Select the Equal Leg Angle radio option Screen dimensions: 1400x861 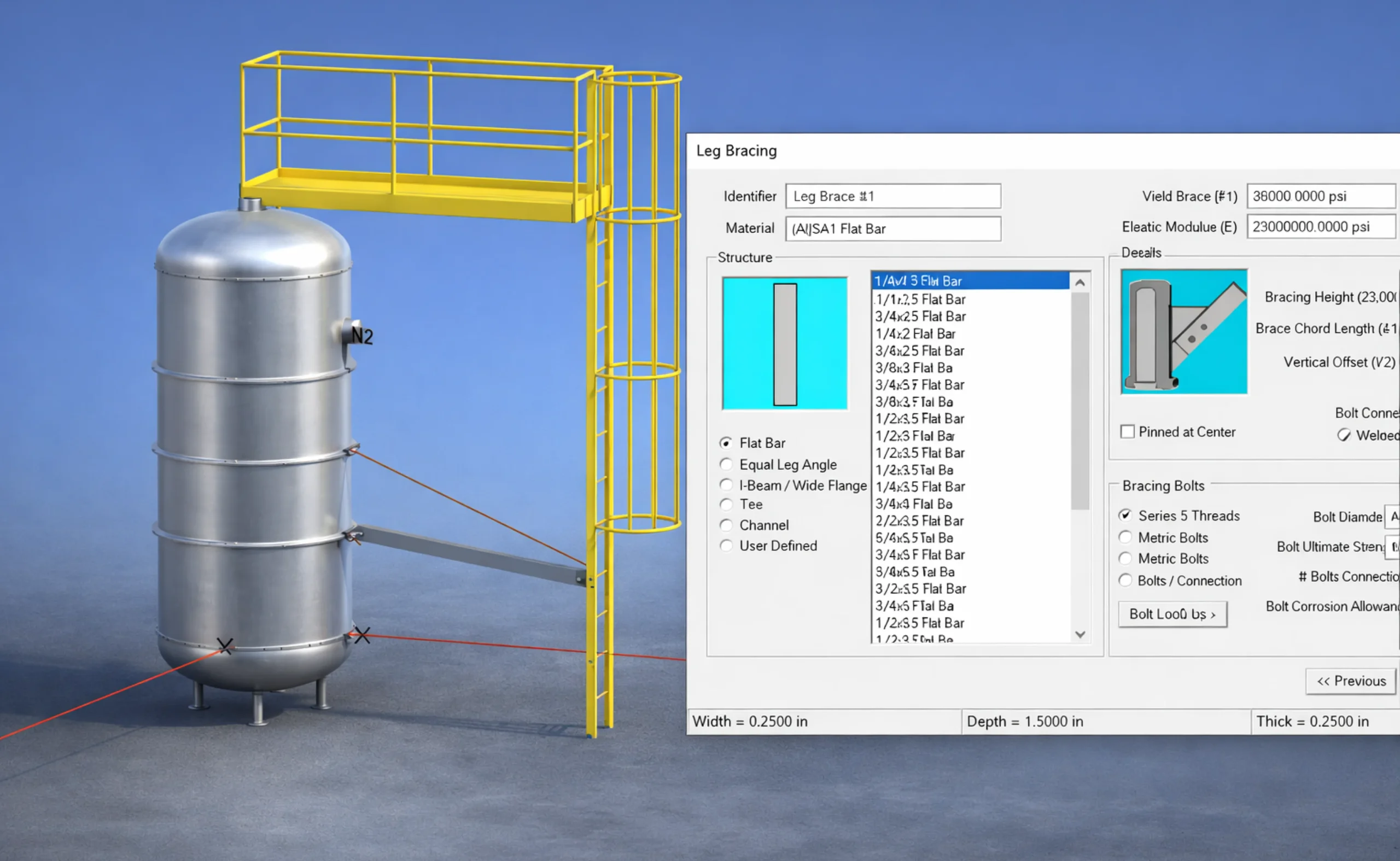[x=726, y=465]
